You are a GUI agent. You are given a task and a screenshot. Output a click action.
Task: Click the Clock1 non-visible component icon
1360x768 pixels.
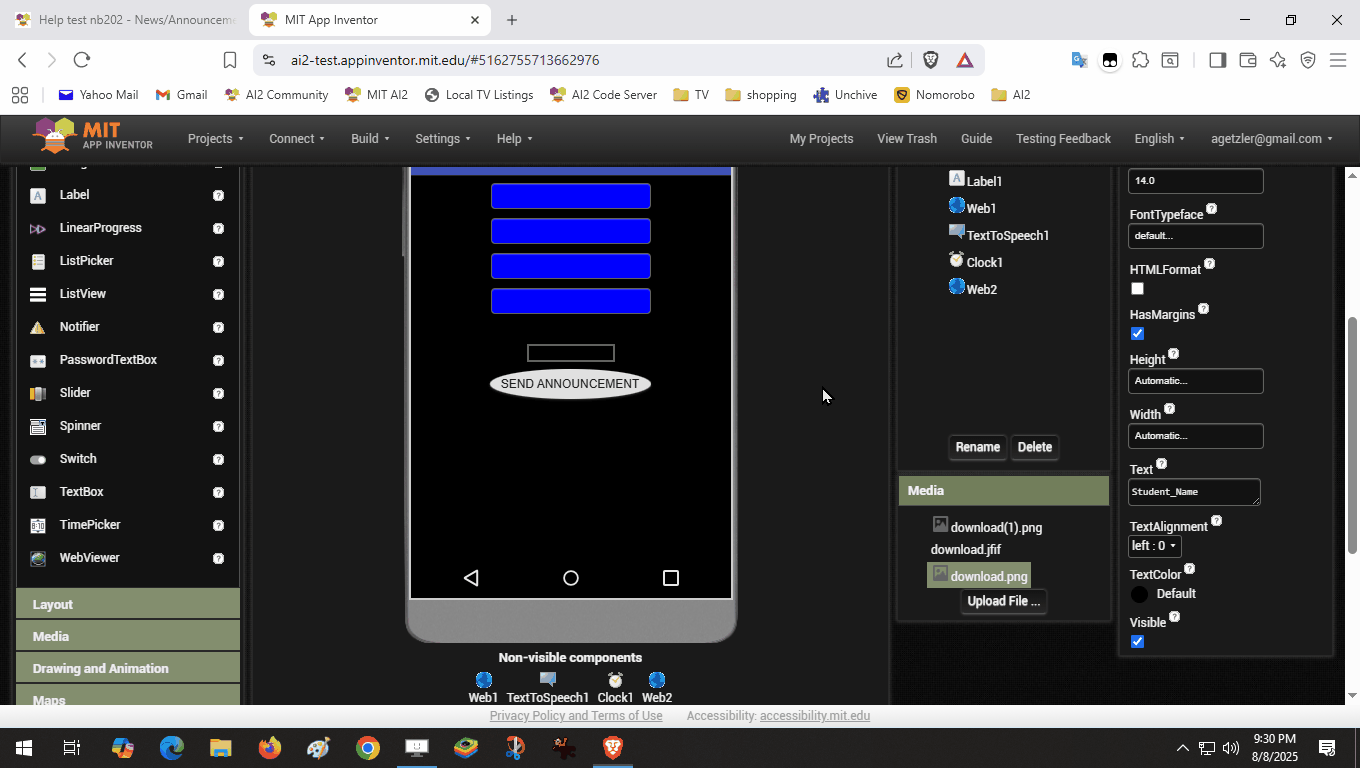tap(615, 680)
